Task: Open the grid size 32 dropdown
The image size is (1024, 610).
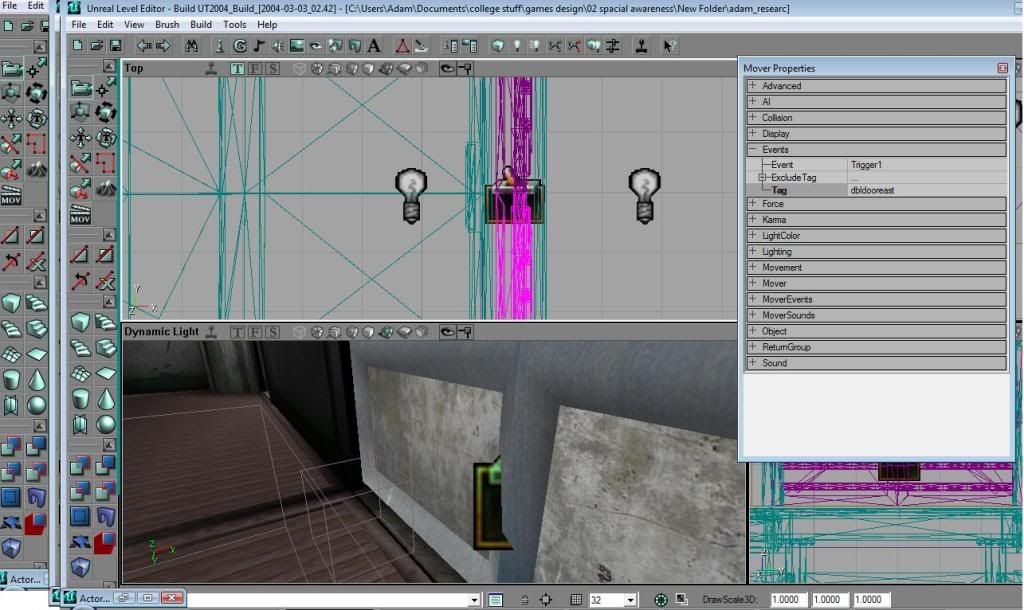Action: tap(630, 599)
